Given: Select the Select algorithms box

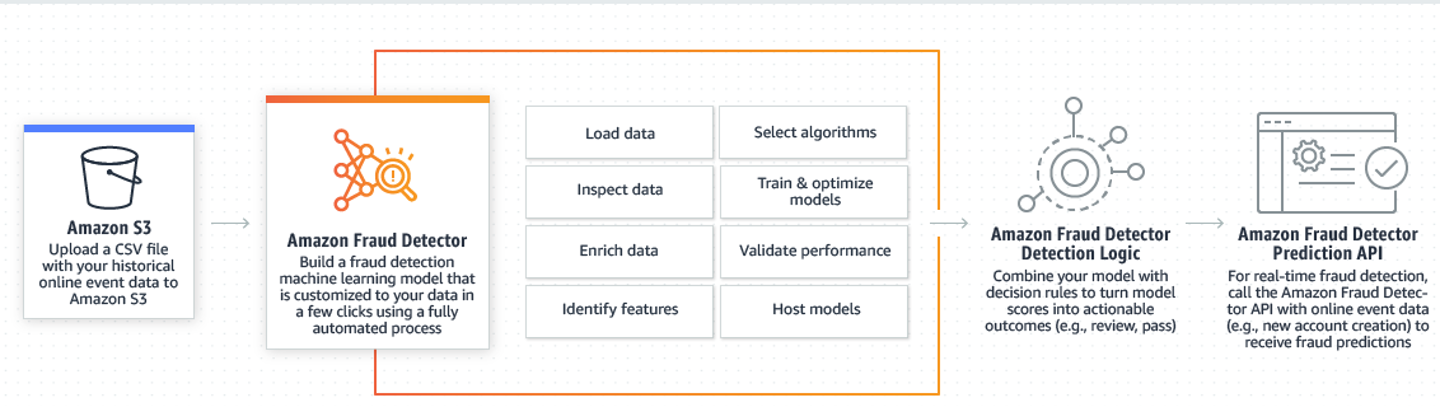Looking at the screenshot, I should 814,132.
